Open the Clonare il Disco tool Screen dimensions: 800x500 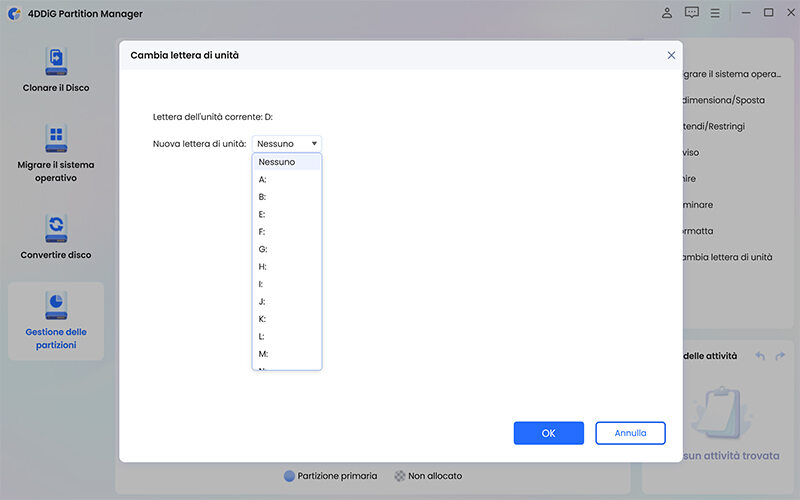[56, 70]
